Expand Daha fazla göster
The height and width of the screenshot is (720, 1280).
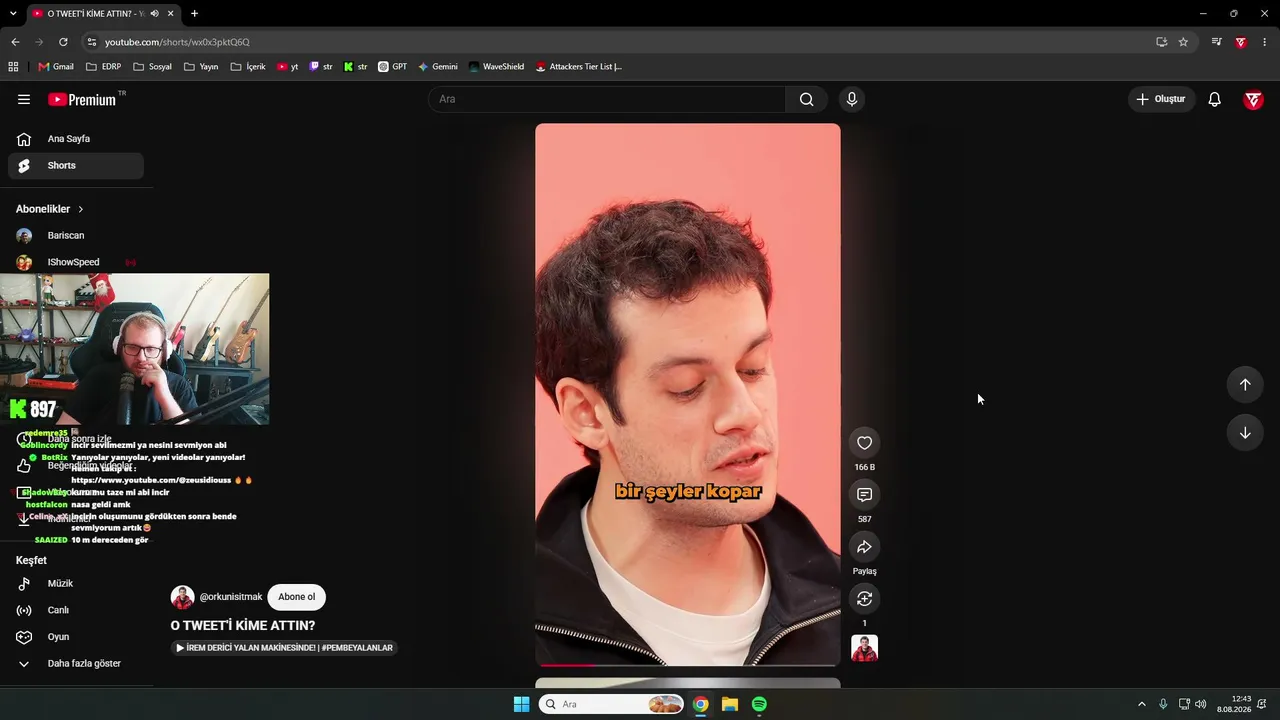(x=76, y=664)
